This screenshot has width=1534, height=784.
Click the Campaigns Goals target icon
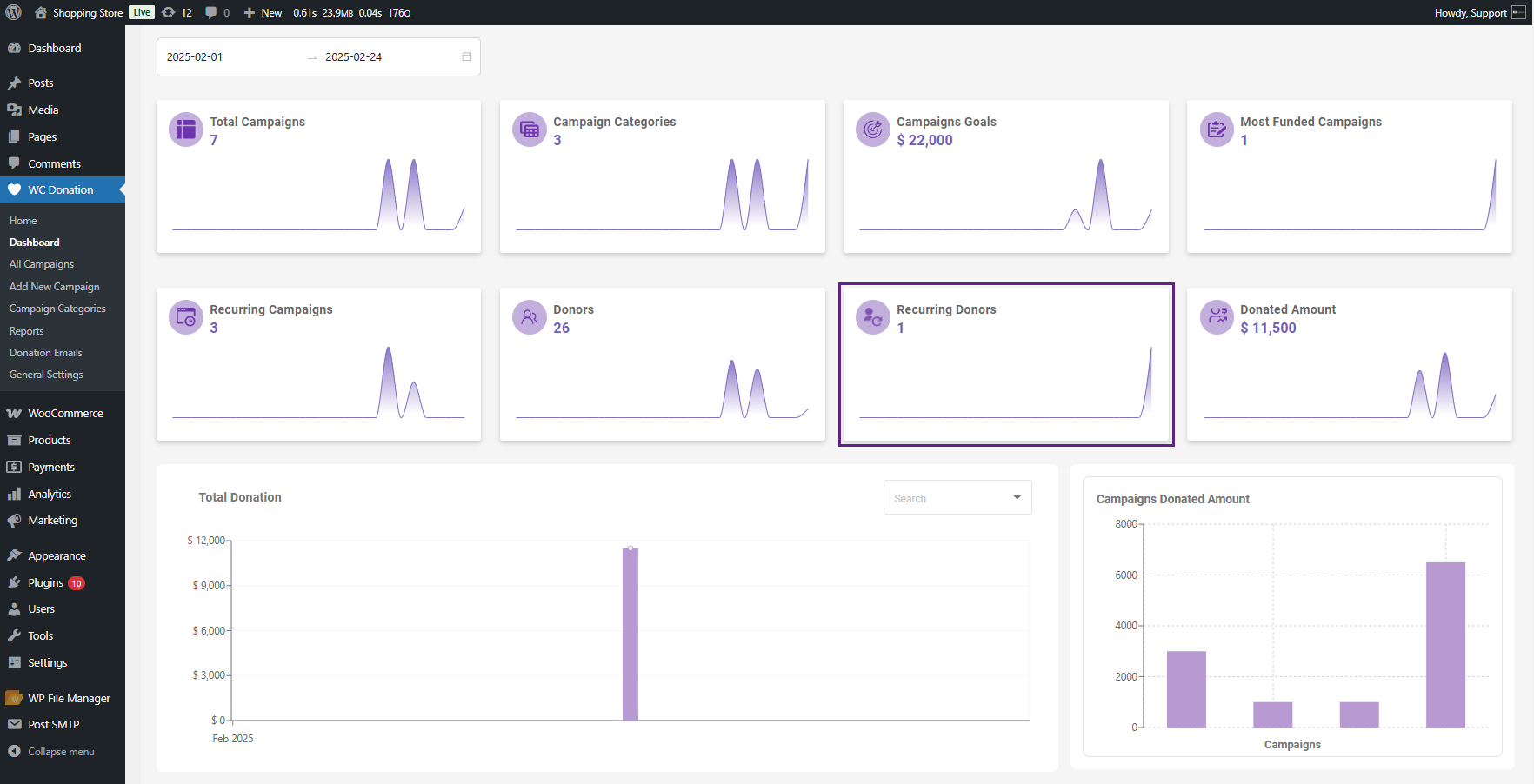872,130
